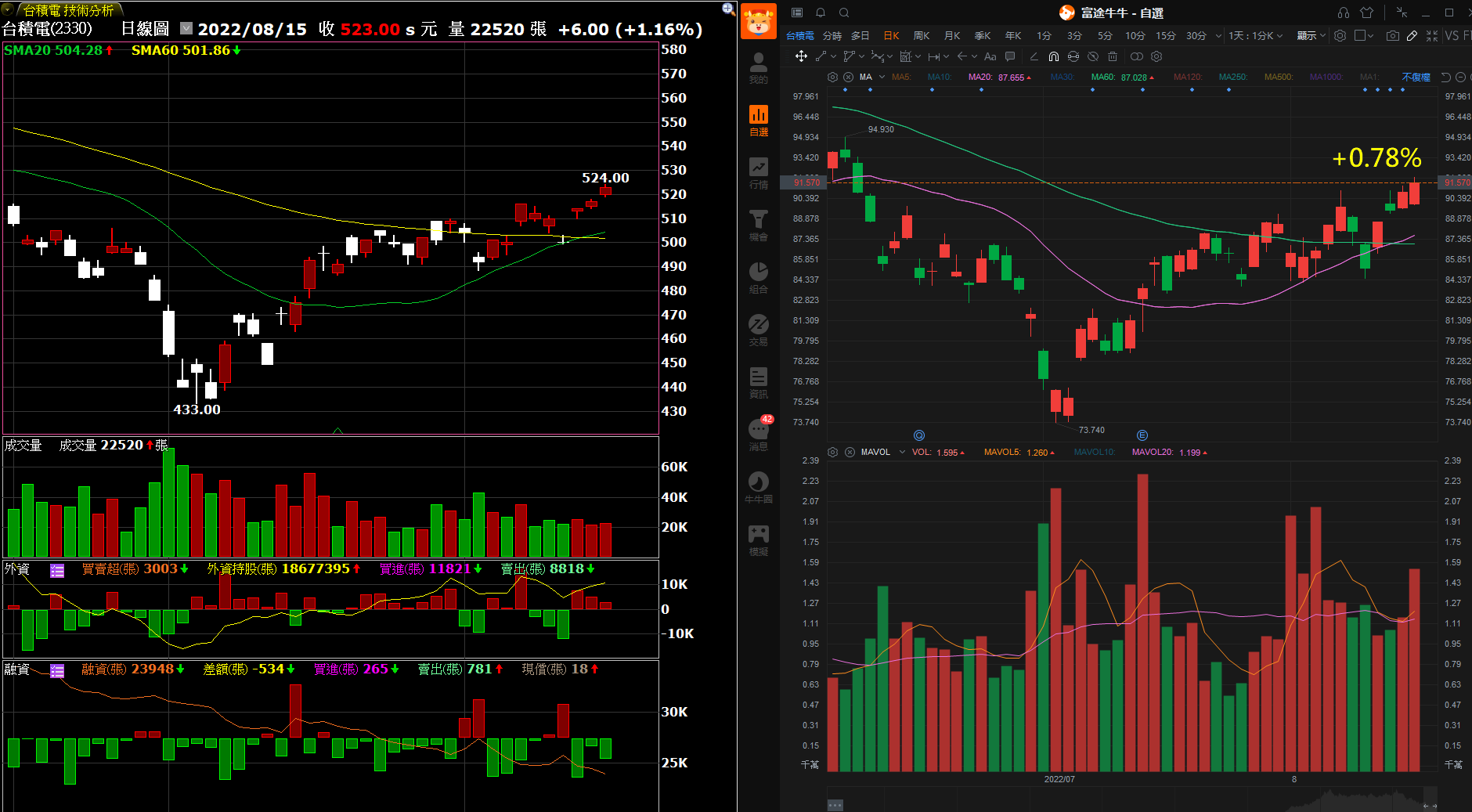Viewport: 1472px width, 812px height.
Task: Switch to the 分時 intraday tab
Action: coord(832,36)
